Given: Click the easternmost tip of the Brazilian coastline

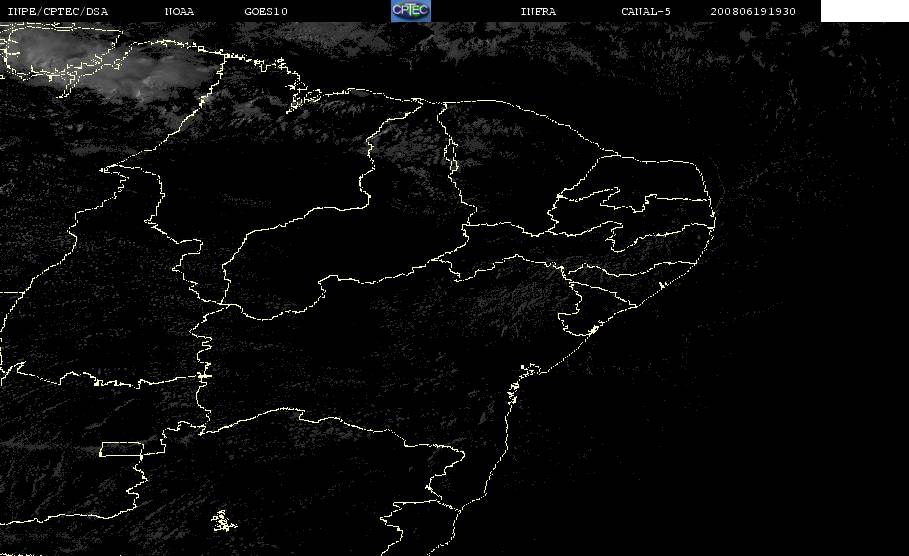Looking at the screenshot, I should click(714, 219).
